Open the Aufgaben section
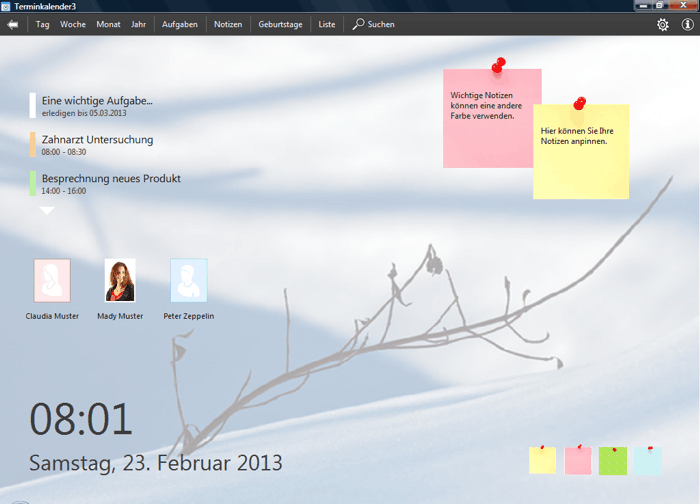This screenshot has width=700, height=504. pyautogui.click(x=180, y=24)
